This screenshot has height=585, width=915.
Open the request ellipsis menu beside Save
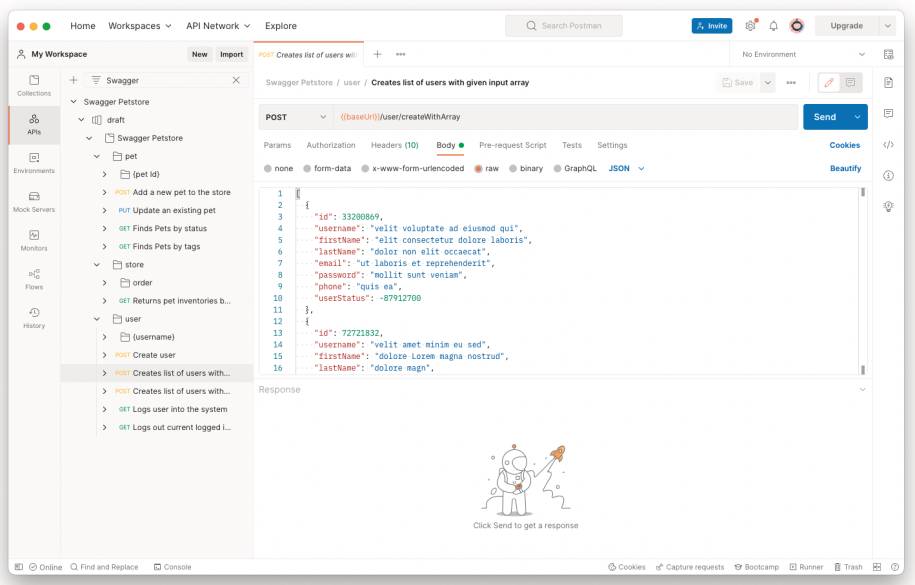tap(791, 82)
